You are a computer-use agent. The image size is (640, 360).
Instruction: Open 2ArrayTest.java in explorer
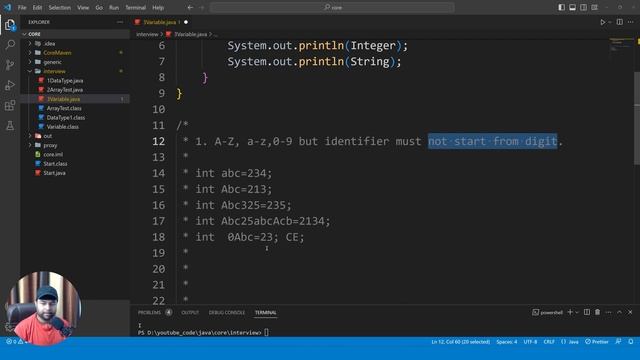click(64, 90)
